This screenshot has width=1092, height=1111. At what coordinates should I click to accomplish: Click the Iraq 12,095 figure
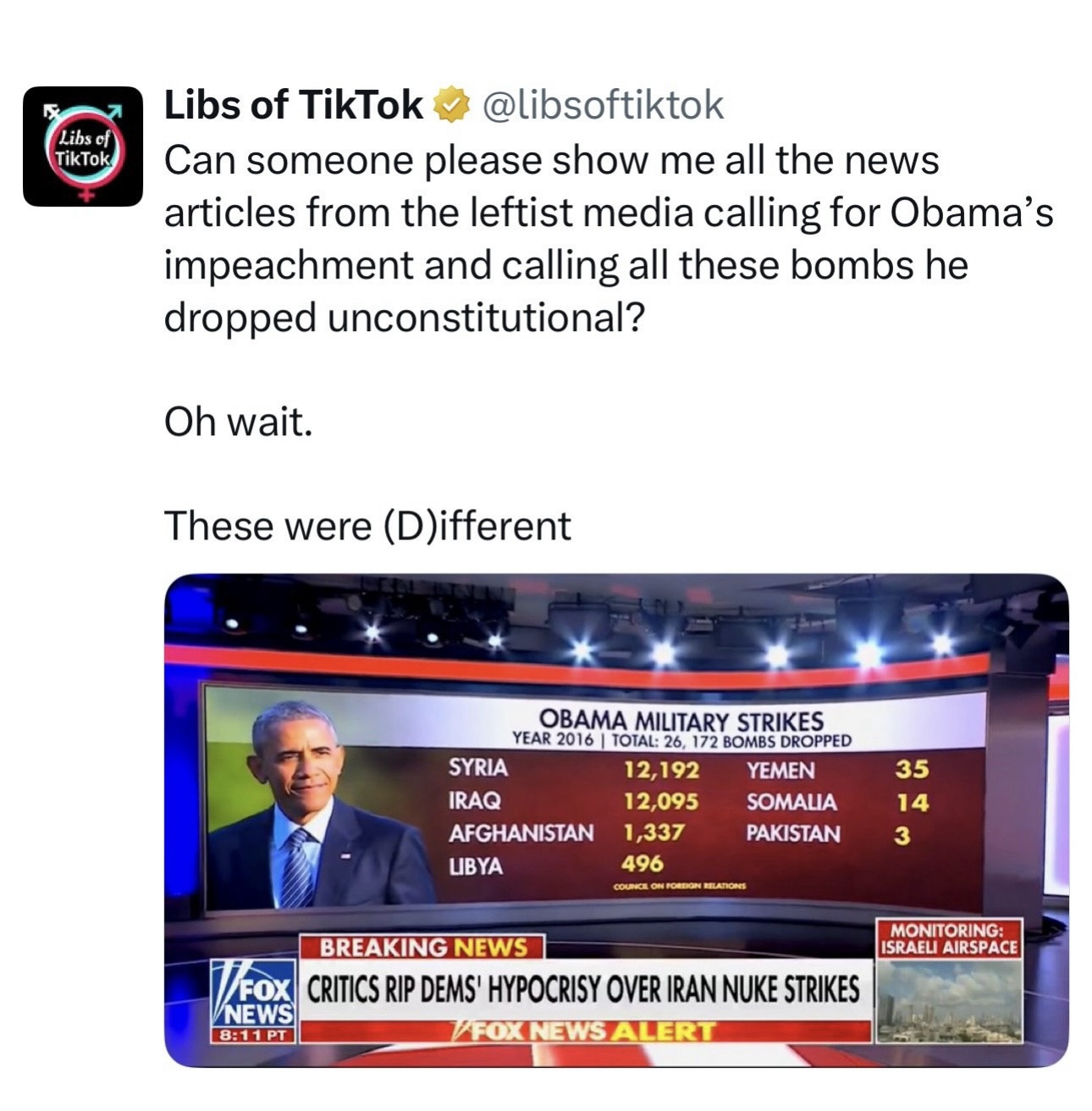coord(661,801)
